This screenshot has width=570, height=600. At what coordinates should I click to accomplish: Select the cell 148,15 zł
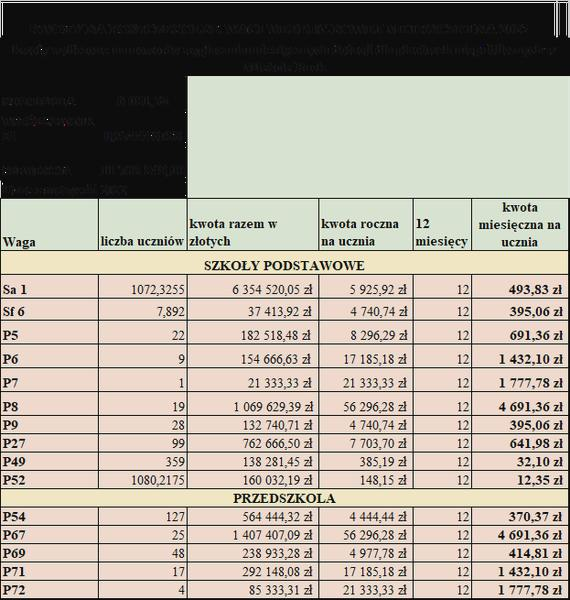click(x=366, y=479)
